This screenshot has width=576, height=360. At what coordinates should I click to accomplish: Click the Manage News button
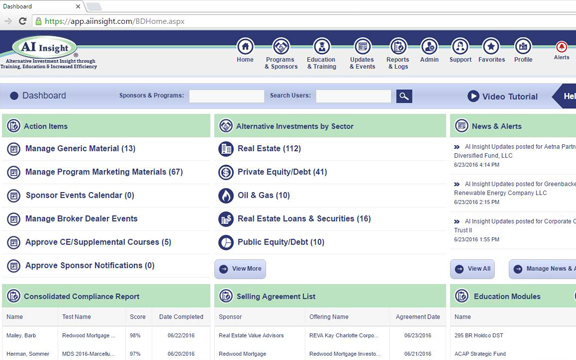[x=543, y=269]
